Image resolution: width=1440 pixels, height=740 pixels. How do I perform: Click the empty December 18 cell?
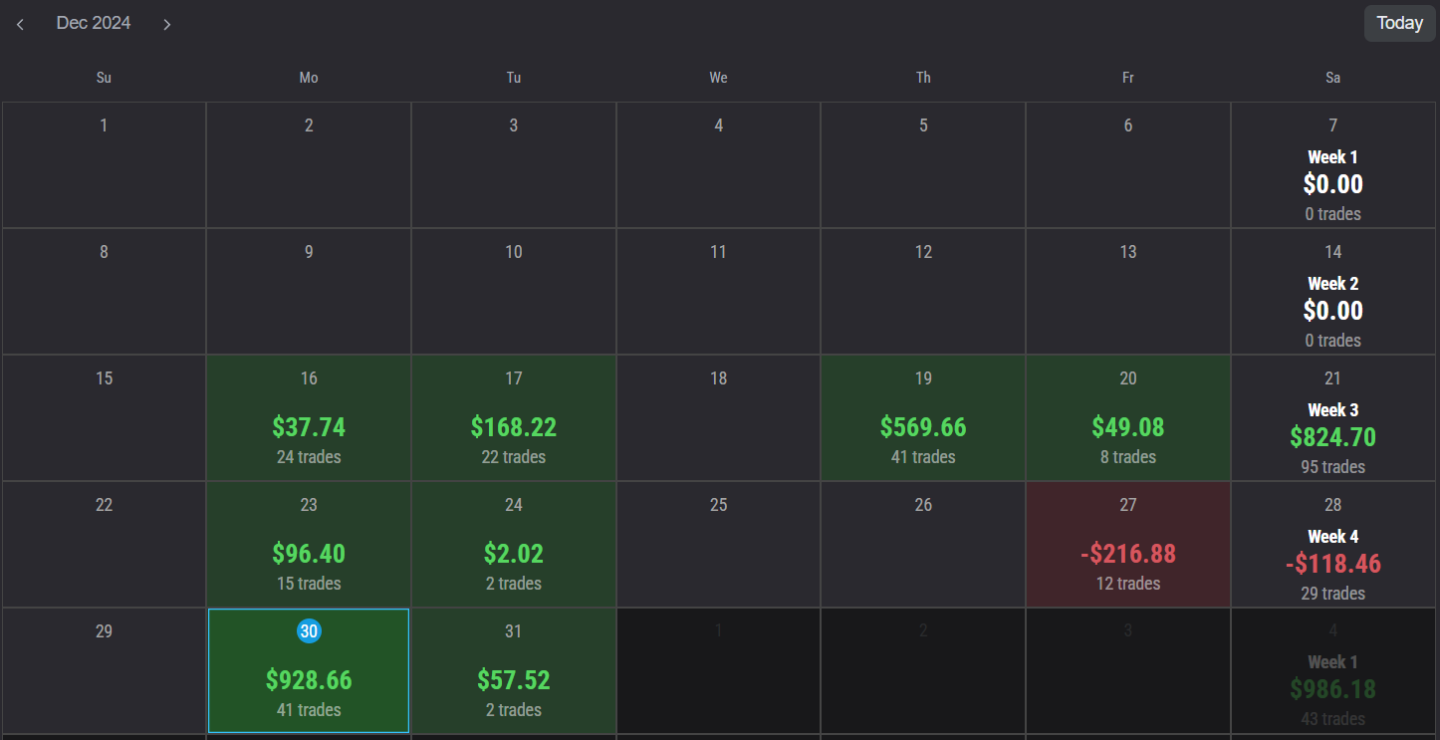pyautogui.click(x=718, y=418)
